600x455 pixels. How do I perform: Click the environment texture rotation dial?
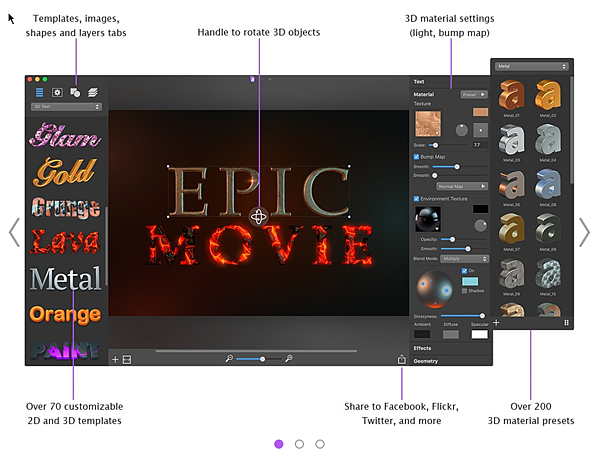point(481,225)
